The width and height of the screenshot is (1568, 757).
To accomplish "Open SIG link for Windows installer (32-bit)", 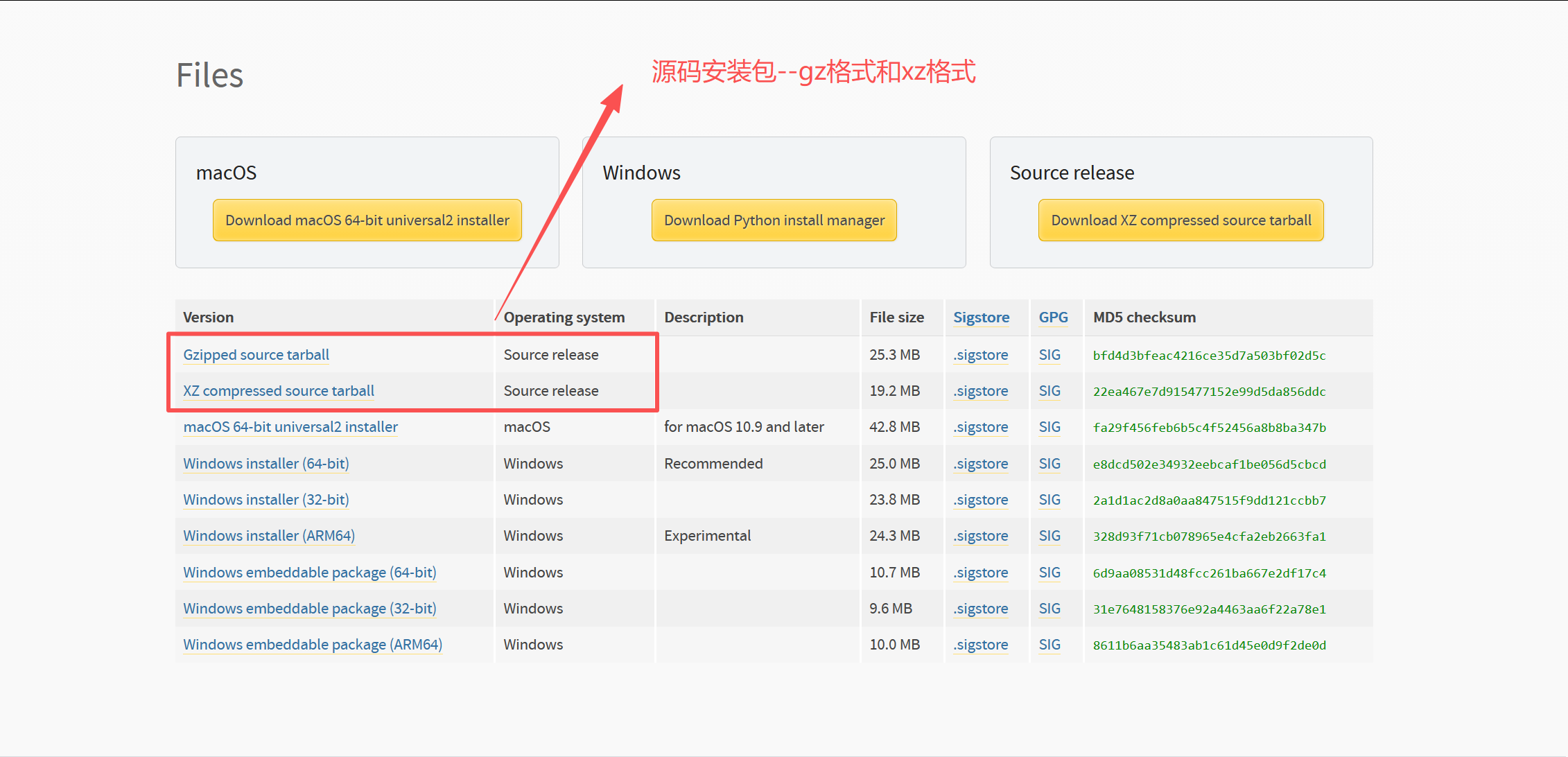I will pyautogui.click(x=1049, y=500).
